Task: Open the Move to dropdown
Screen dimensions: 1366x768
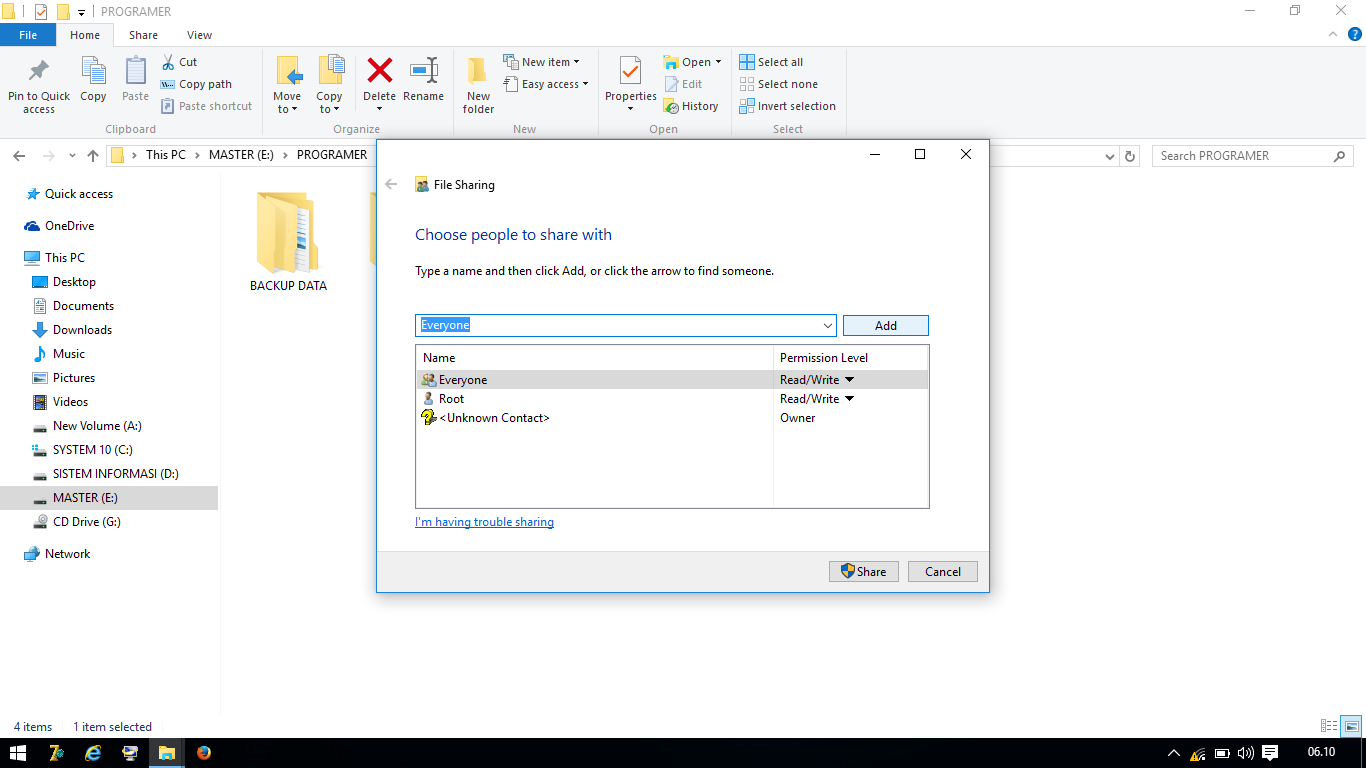Action: coord(287,103)
